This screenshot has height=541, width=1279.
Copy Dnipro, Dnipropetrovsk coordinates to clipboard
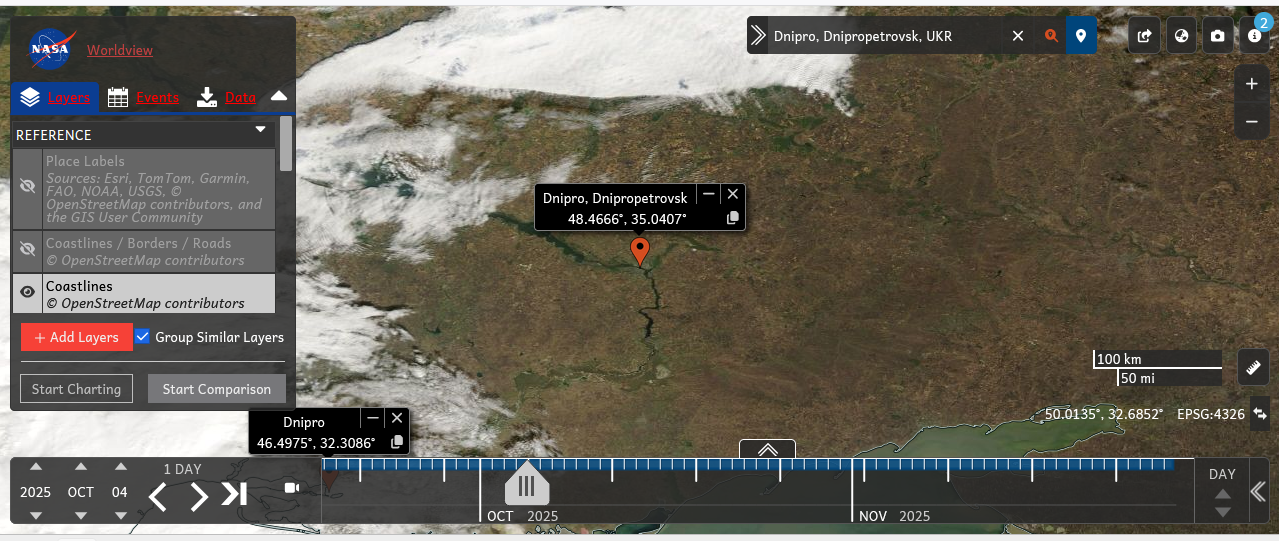coord(733,218)
